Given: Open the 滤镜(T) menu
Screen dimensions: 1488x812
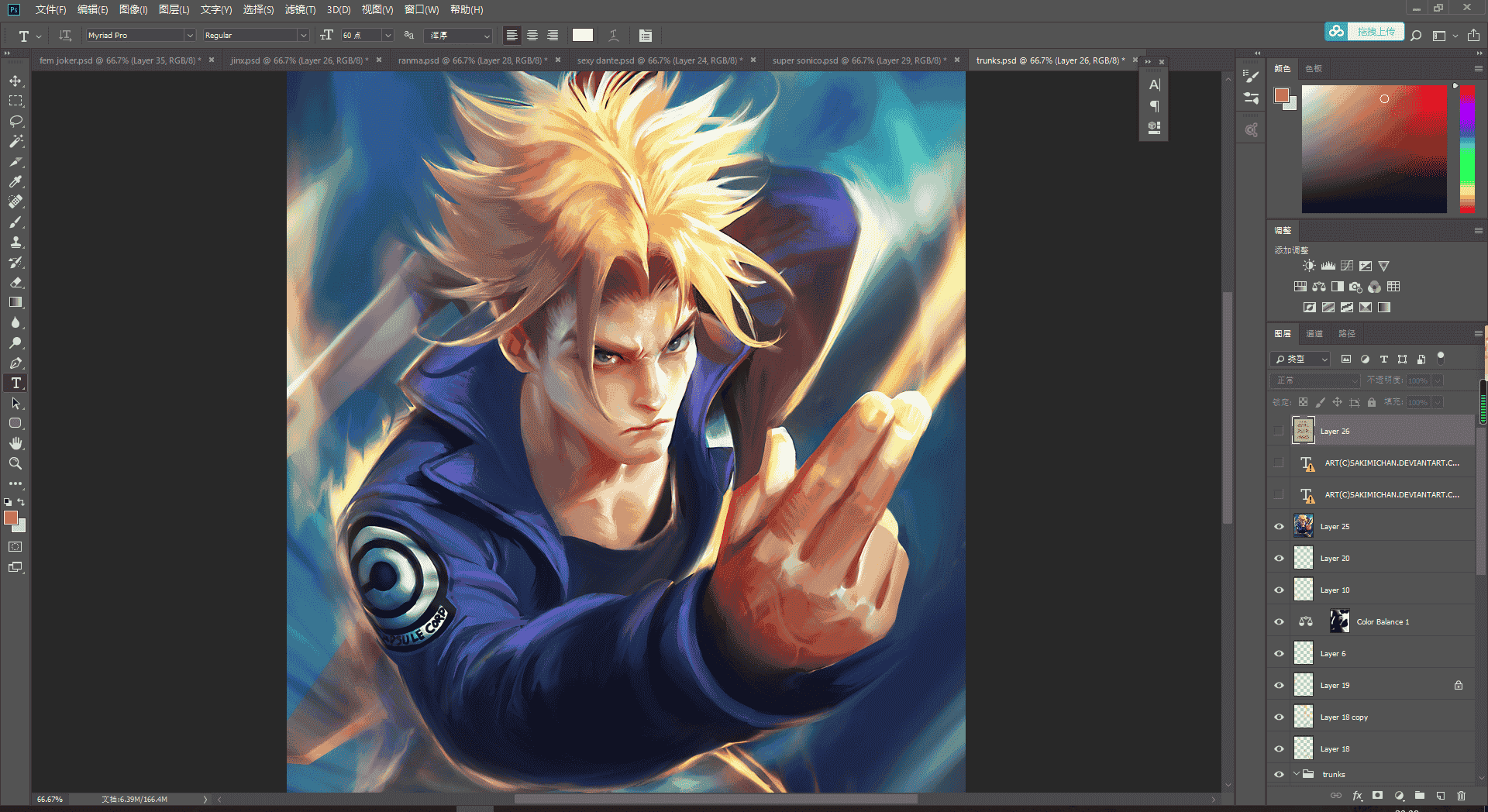Looking at the screenshot, I should 300,9.
